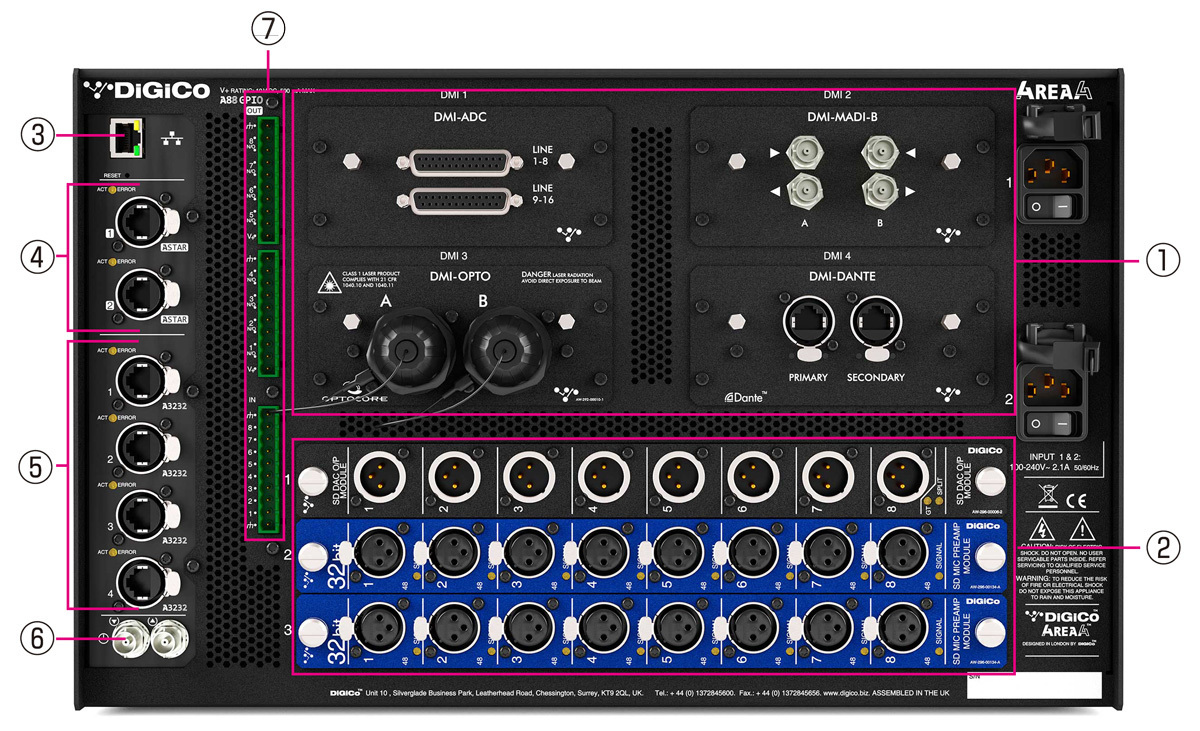The height and width of the screenshot is (731, 1200).
Task: Click XLR input 2 on mic preamp module 3
Action: 447,630
